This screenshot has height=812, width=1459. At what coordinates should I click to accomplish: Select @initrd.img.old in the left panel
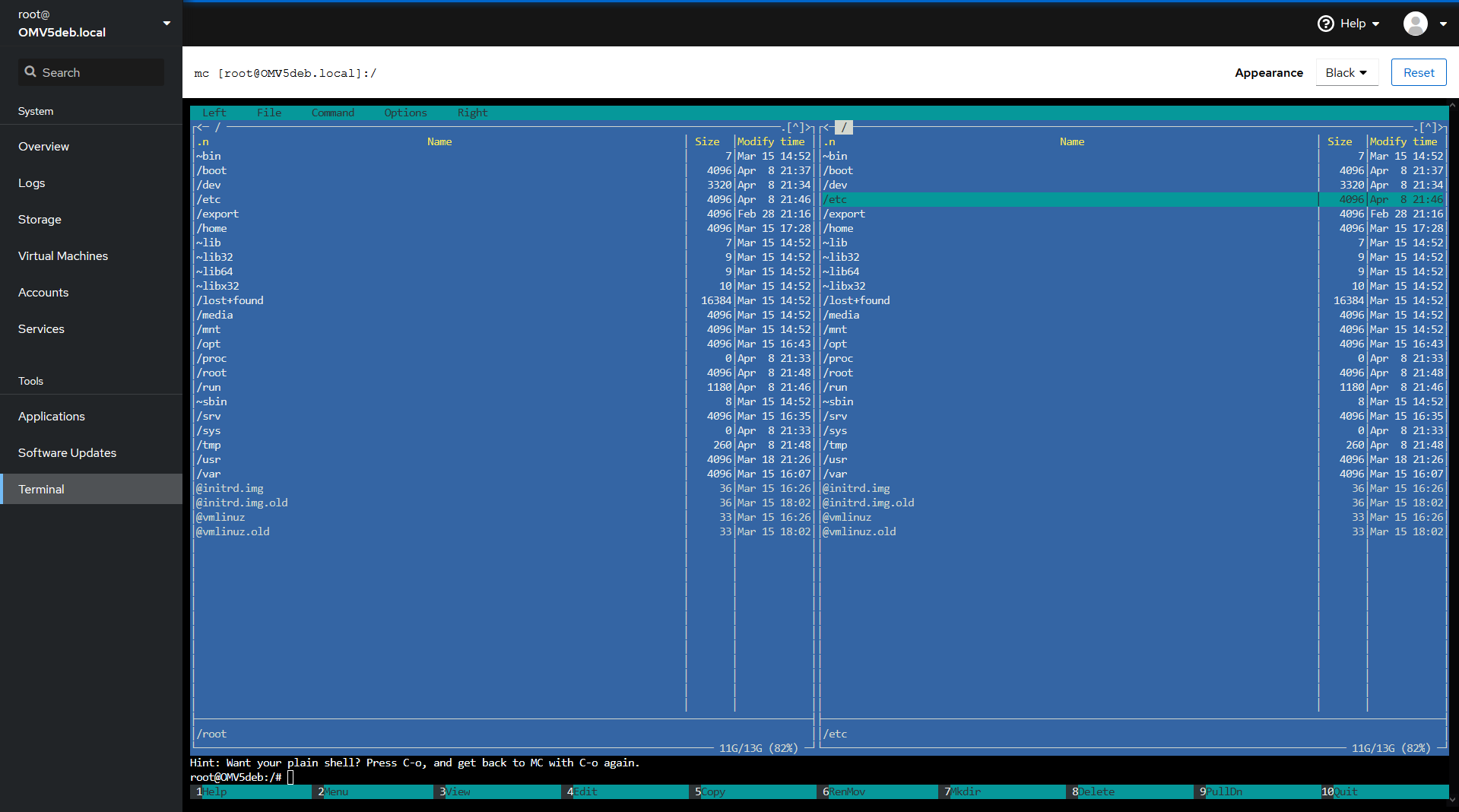[503, 503]
